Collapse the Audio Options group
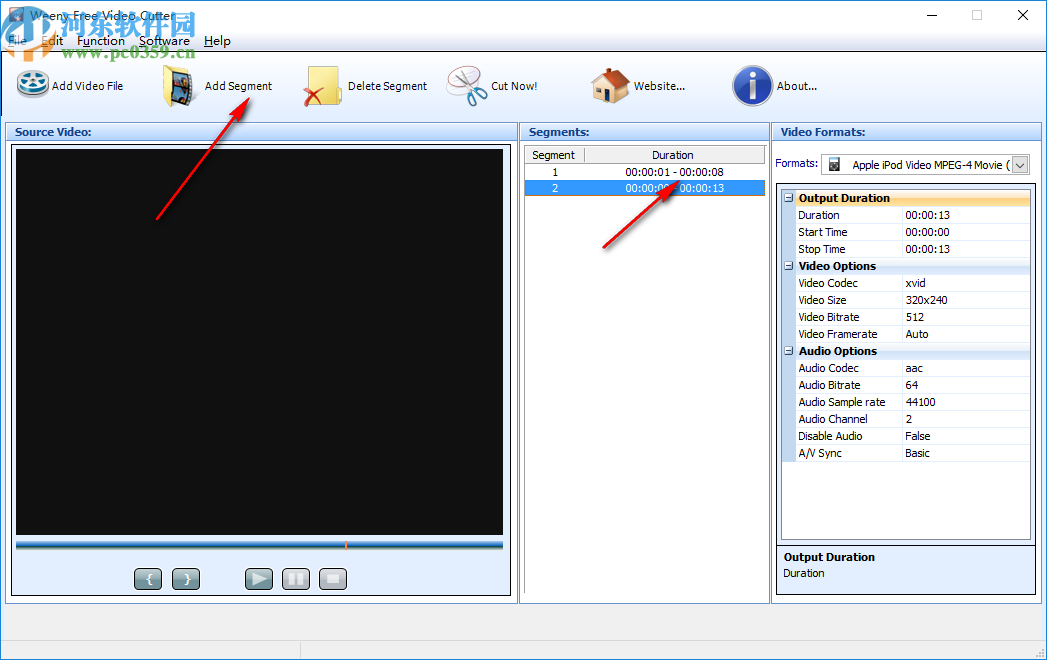The width and height of the screenshot is (1047, 660). coord(789,351)
